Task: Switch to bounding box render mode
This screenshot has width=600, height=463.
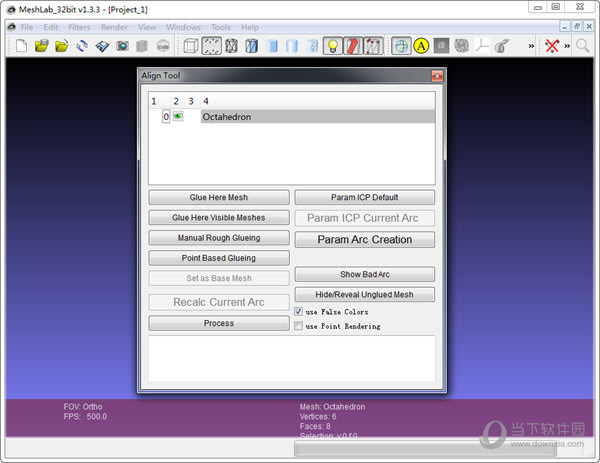Action: click(x=191, y=46)
